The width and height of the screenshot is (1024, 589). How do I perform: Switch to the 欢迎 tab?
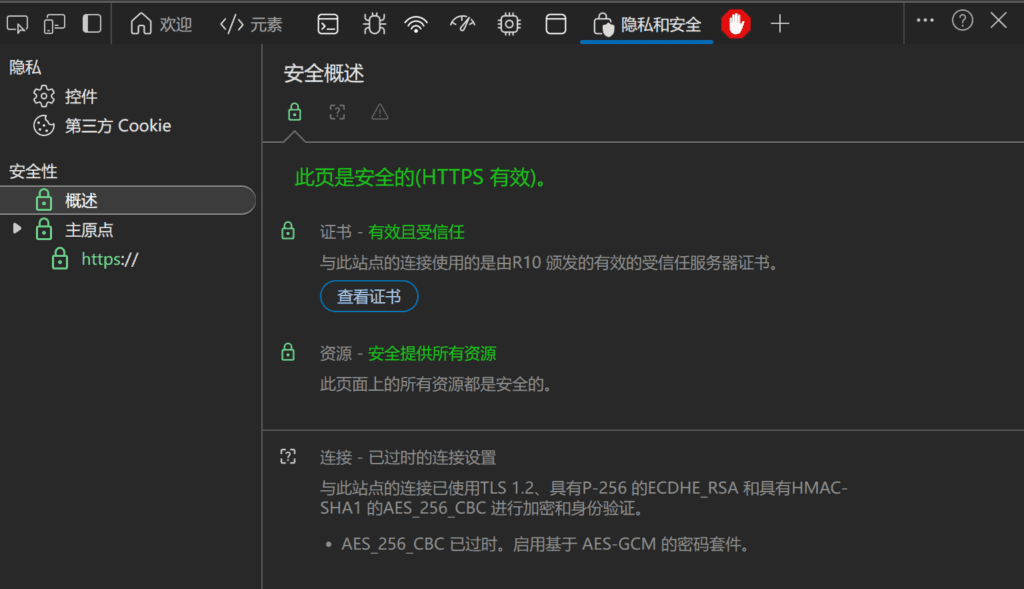click(x=161, y=23)
